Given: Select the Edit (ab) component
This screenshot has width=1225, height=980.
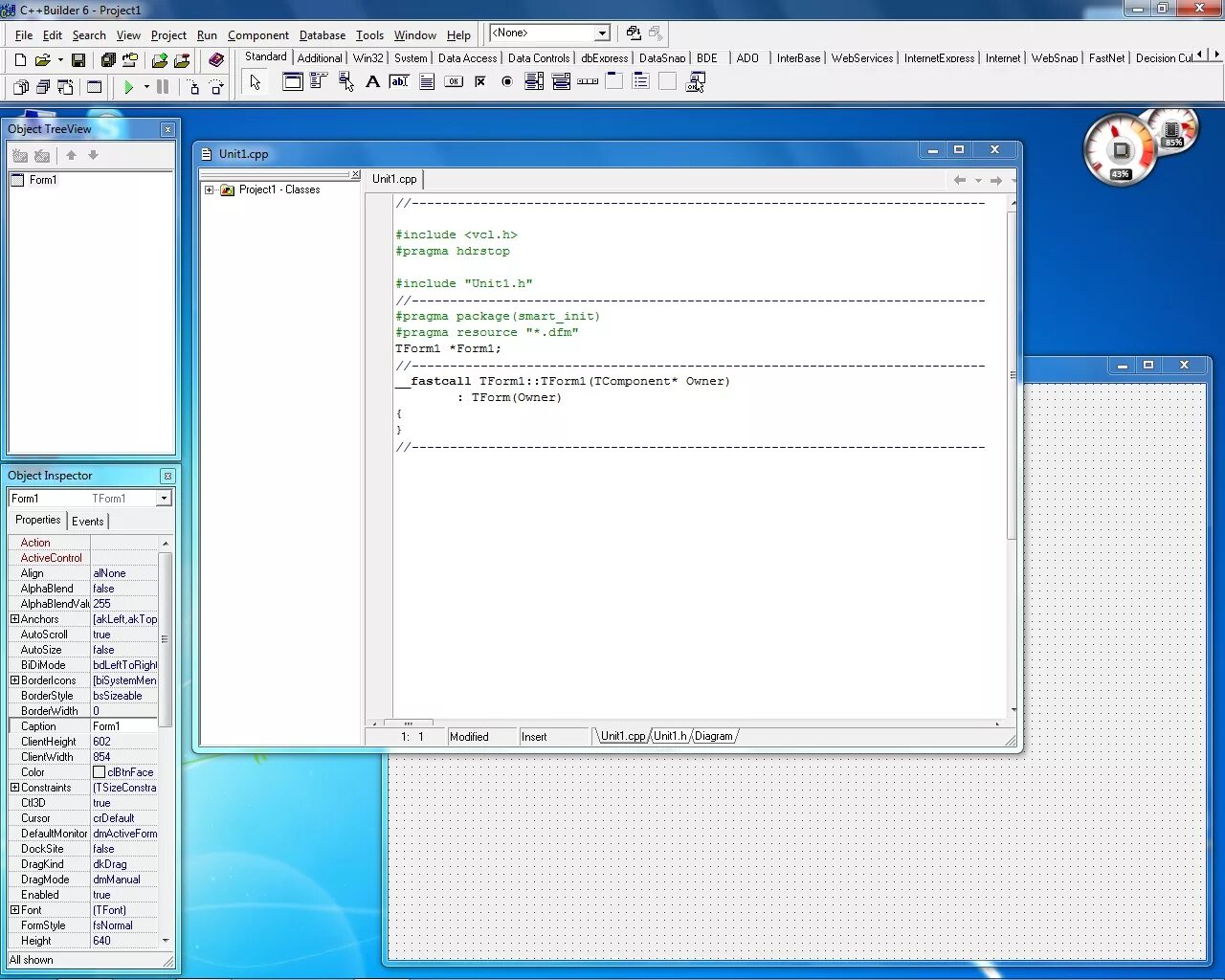Looking at the screenshot, I should pos(400,81).
